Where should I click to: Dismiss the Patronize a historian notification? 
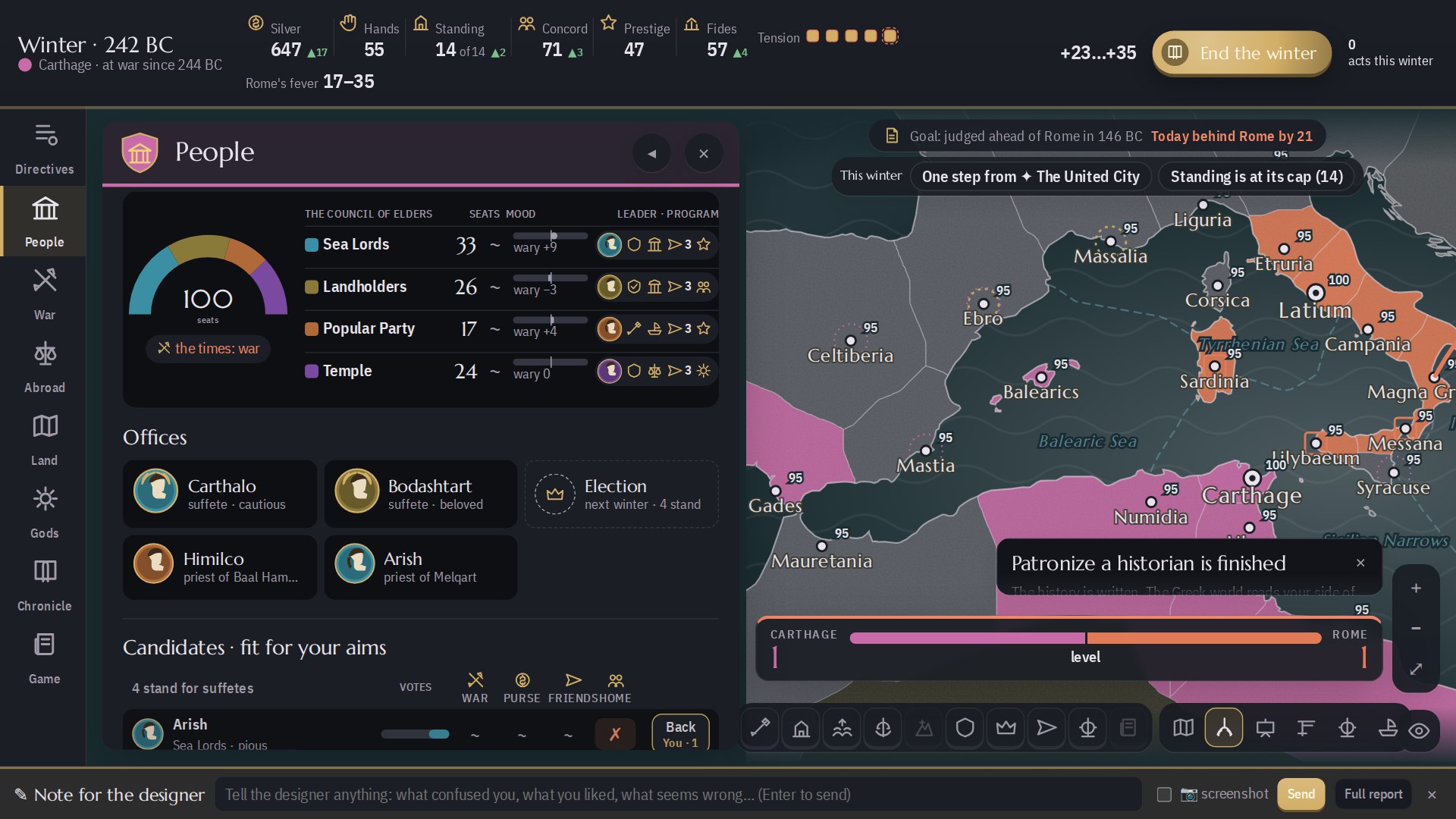pos(1360,563)
